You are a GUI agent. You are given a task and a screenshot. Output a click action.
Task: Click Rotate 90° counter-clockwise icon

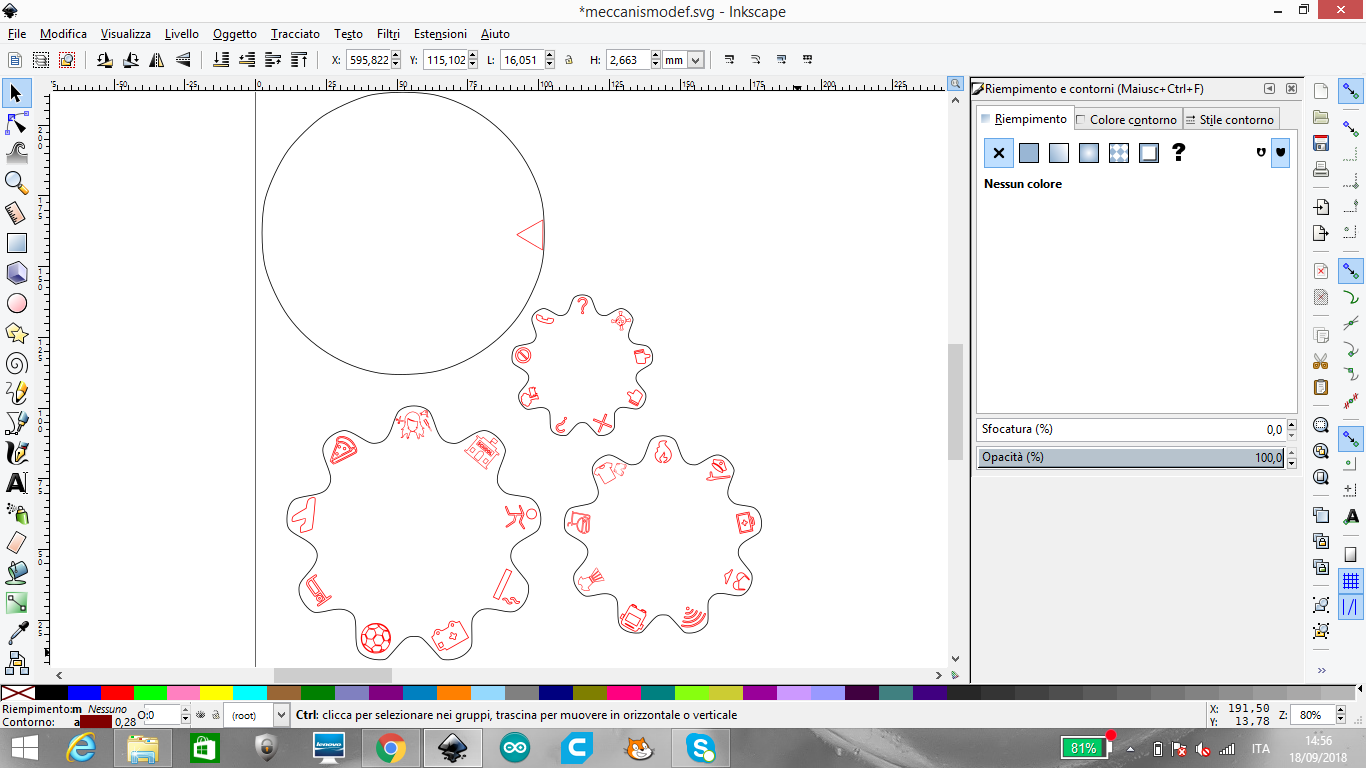[x=105, y=60]
